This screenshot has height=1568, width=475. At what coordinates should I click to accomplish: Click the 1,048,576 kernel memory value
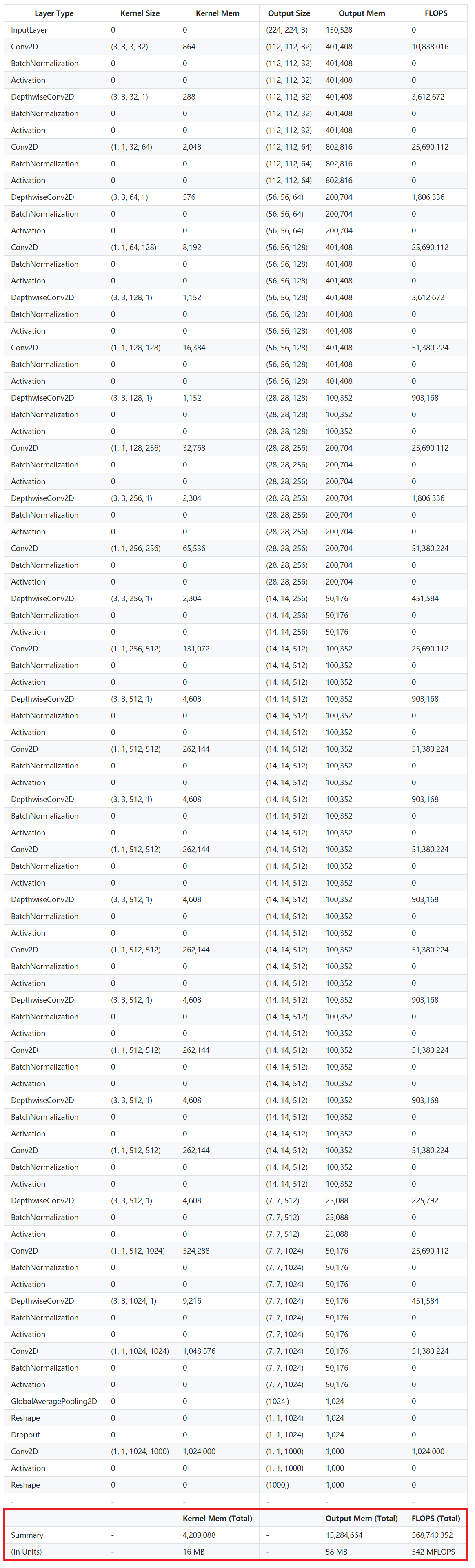(x=199, y=1351)
